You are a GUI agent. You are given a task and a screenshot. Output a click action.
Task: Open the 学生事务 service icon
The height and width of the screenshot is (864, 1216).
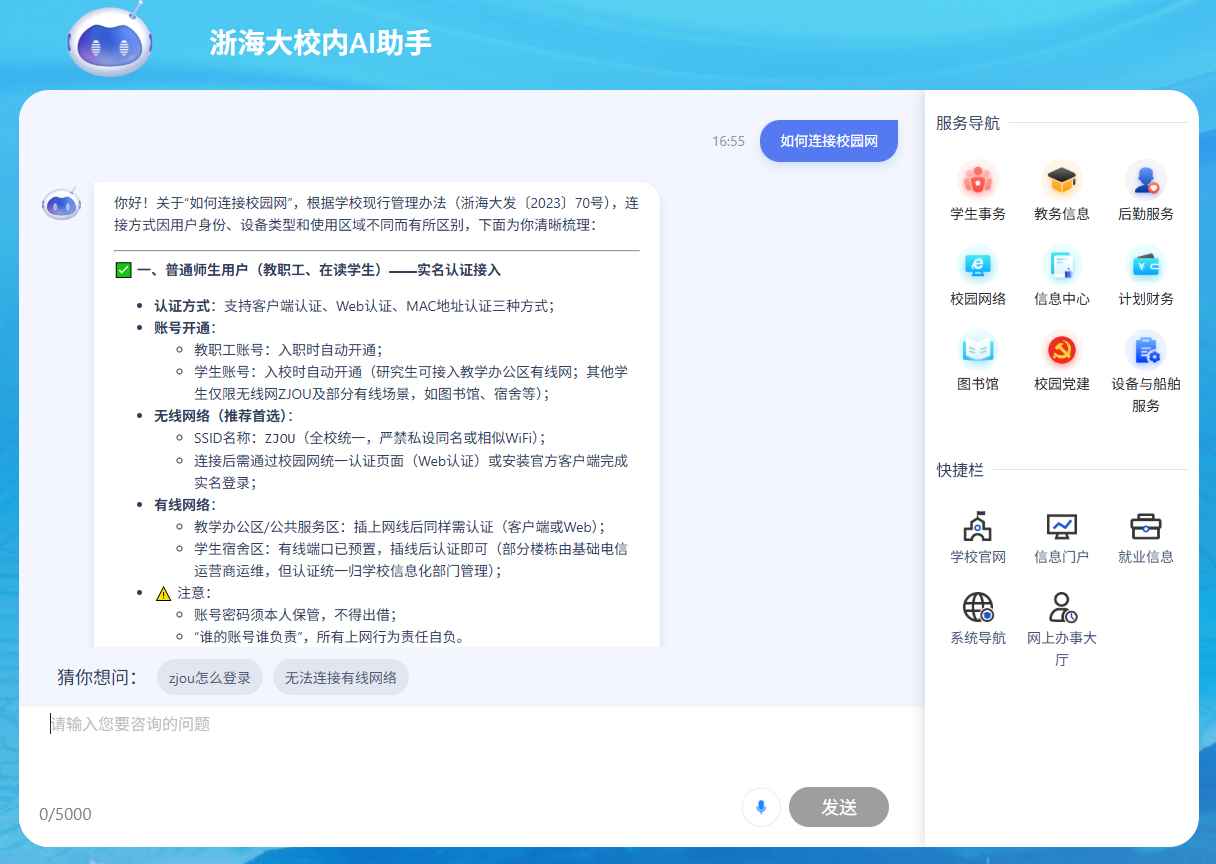(978, 181)
